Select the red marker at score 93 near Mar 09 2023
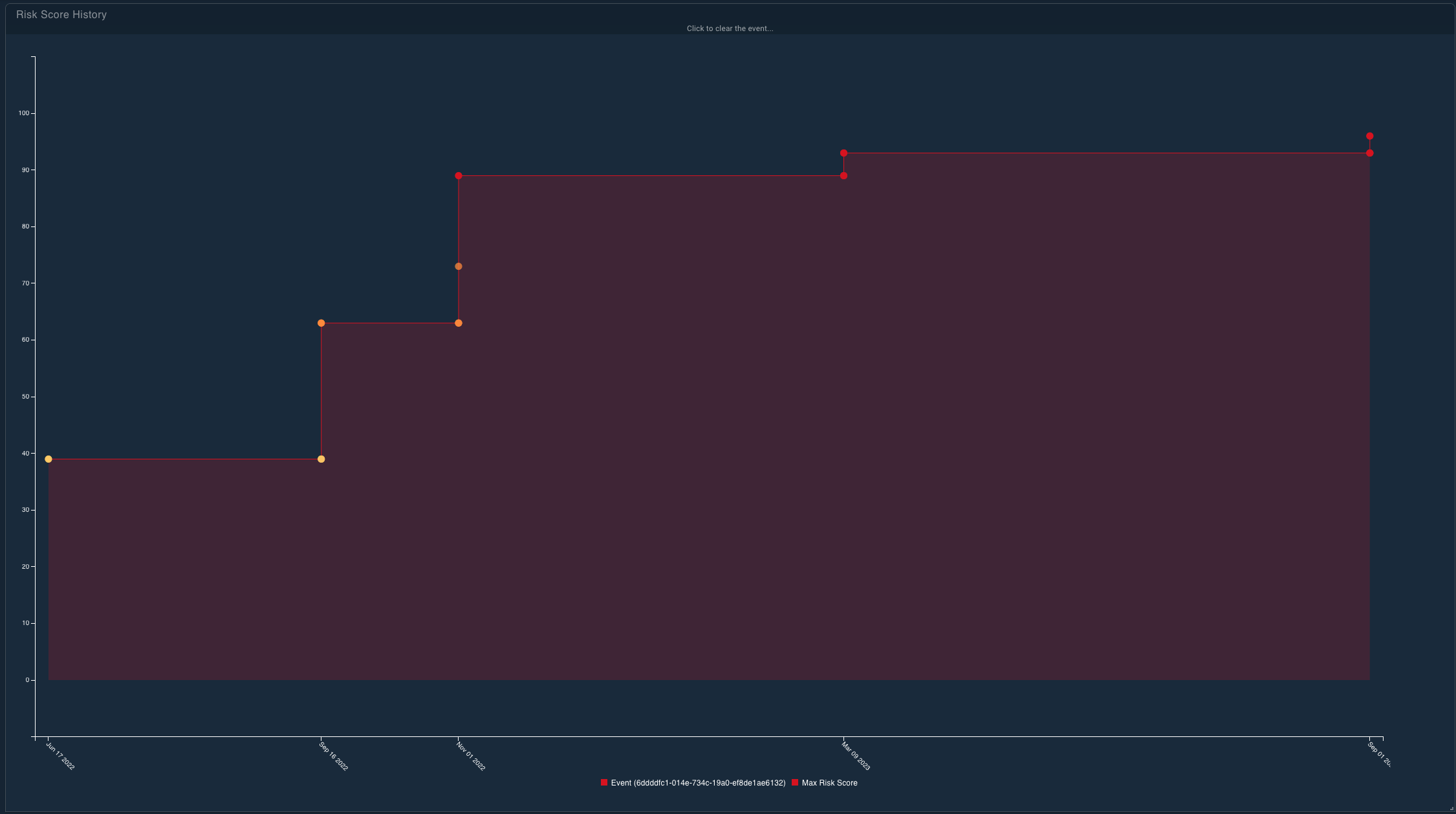This screenshot has width=1456, height=814. (x=843, y=153)
